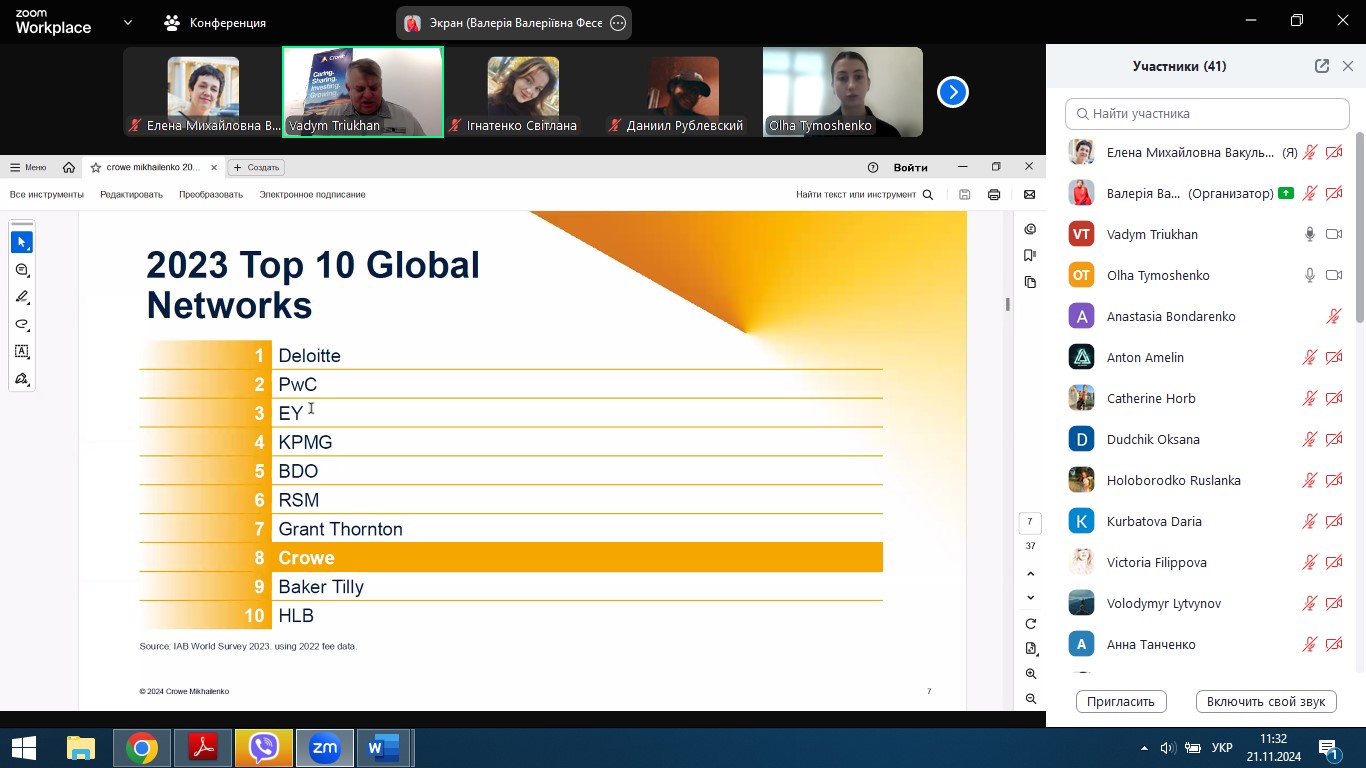Image resolution: width=1366 pixels, height=768 pixels.
Task: Choose the text box selection tool
Action: (22, 351)
